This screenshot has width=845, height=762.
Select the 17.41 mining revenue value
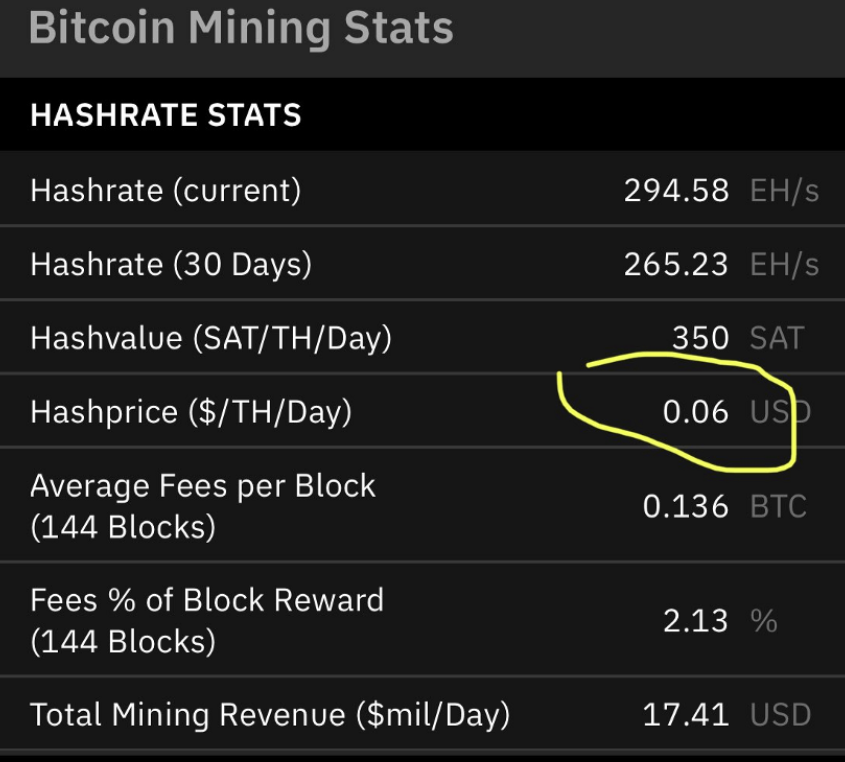(x=685, y=715)
